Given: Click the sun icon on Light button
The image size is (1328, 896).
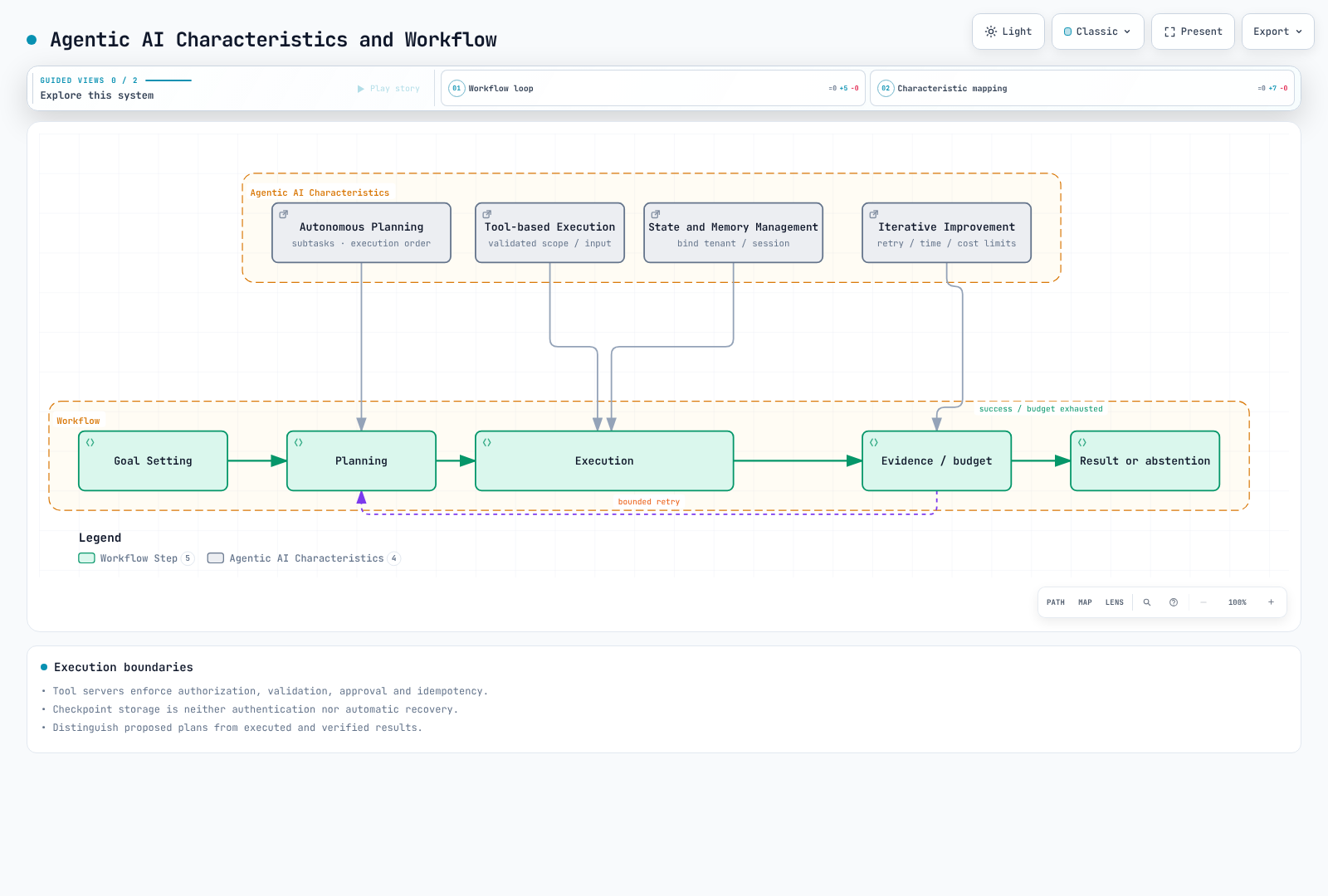Looking at the screenshot, I should 991,32.
